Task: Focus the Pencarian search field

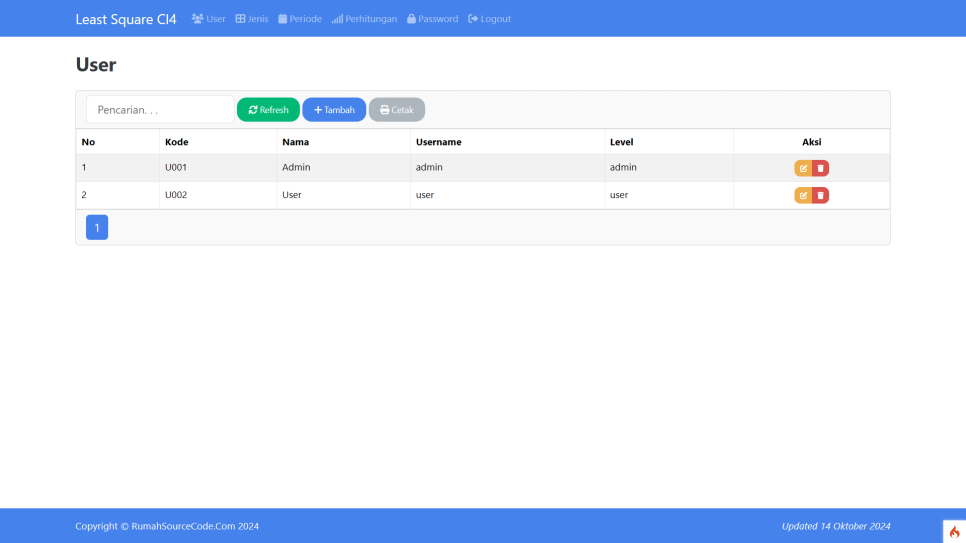Action: (160, 110)
